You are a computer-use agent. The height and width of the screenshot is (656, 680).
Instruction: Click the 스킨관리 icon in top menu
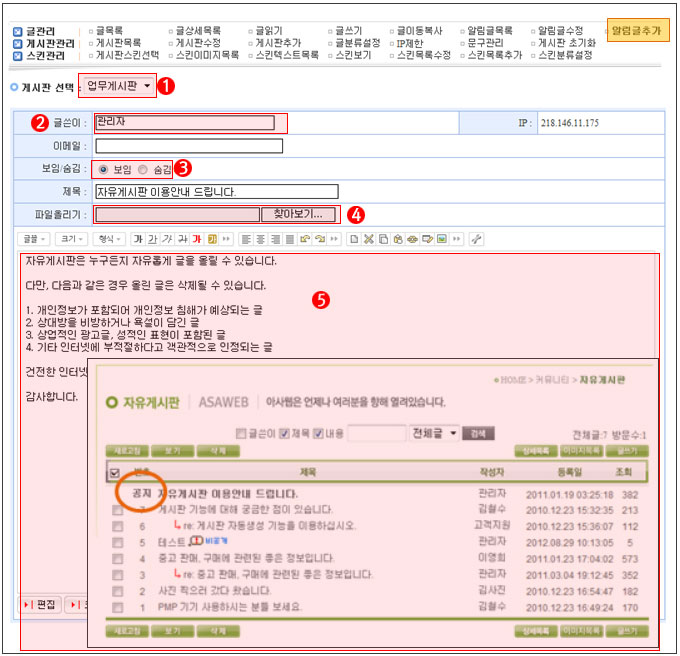pyautogui.click(x=18, y=55)
